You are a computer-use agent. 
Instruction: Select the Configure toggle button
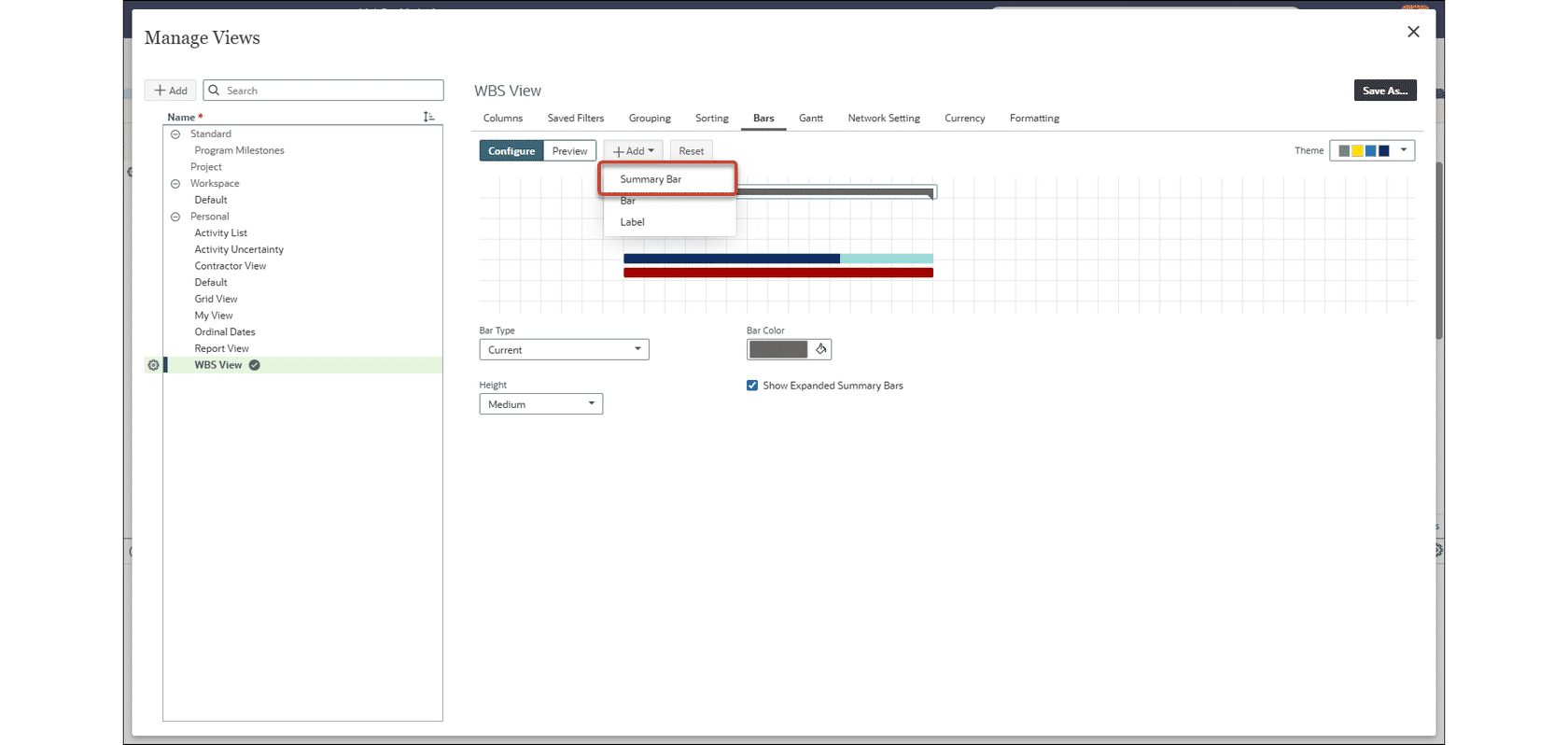pyautogui.click(x=511, y=151)
